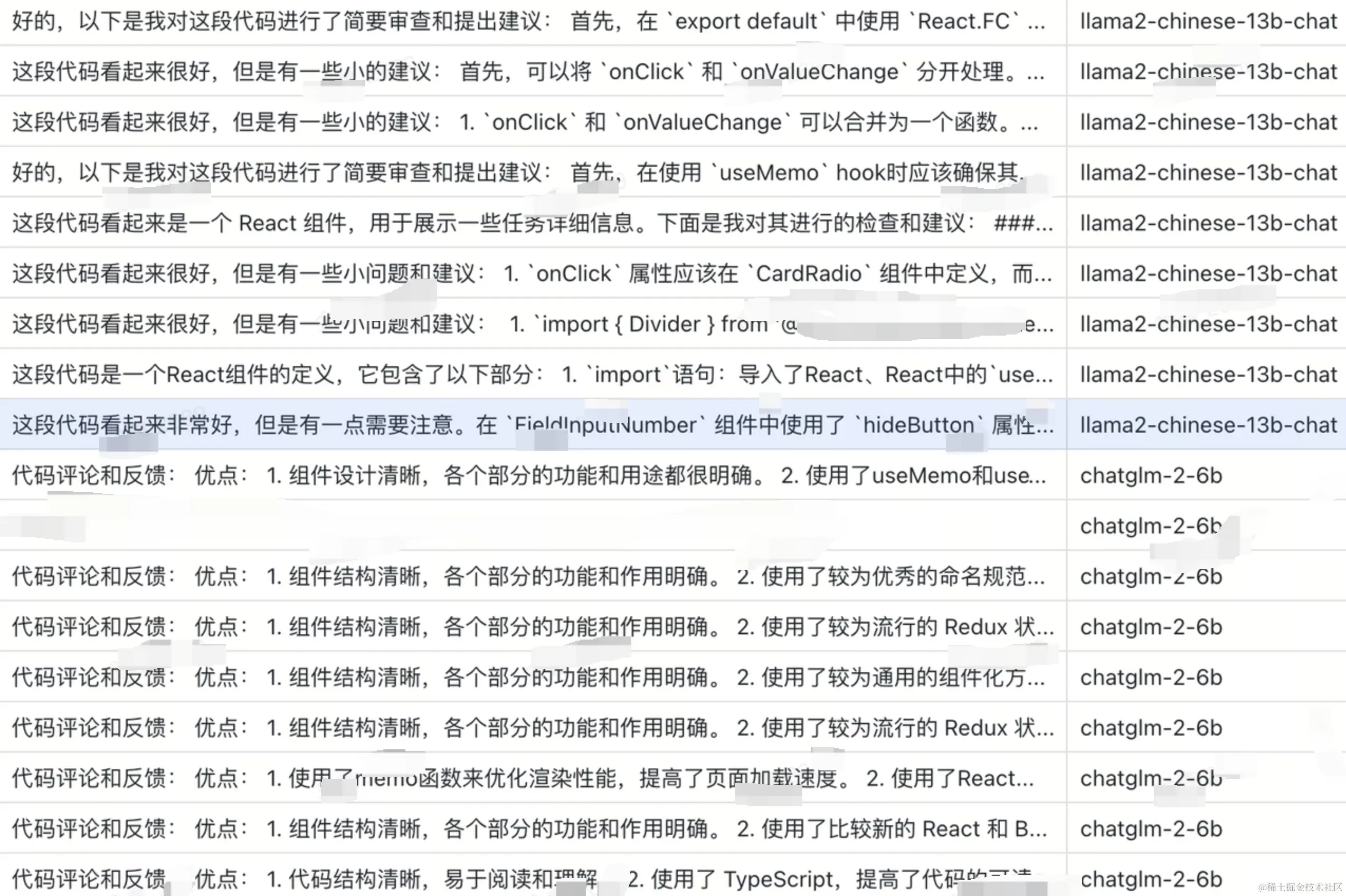
Task: Select the row mentioning export default React.FC
Action: (x=529, y=22)
